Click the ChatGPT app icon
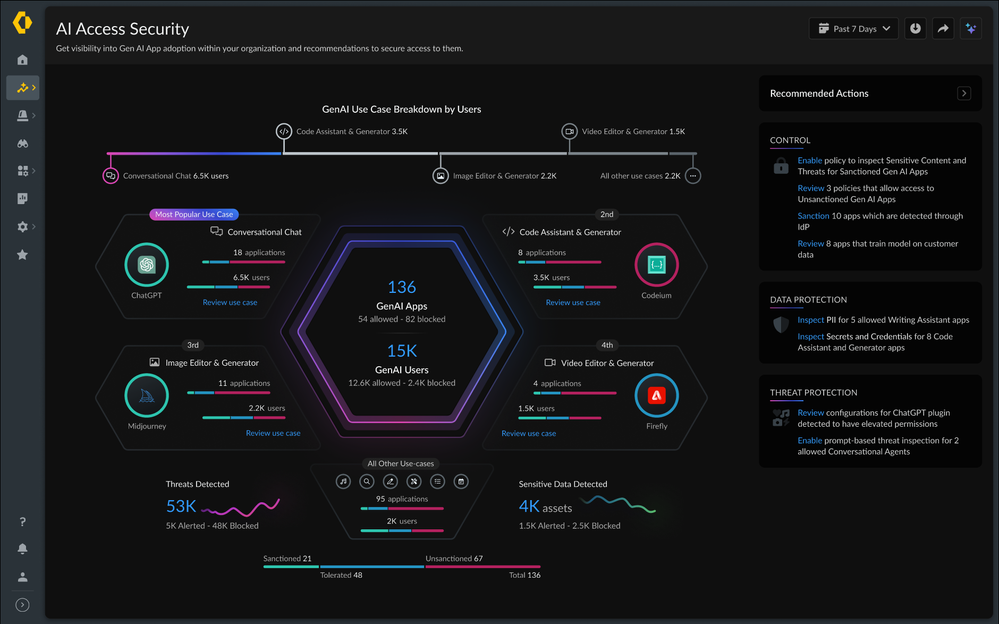999x624 pixels. (x=147, y=265)
